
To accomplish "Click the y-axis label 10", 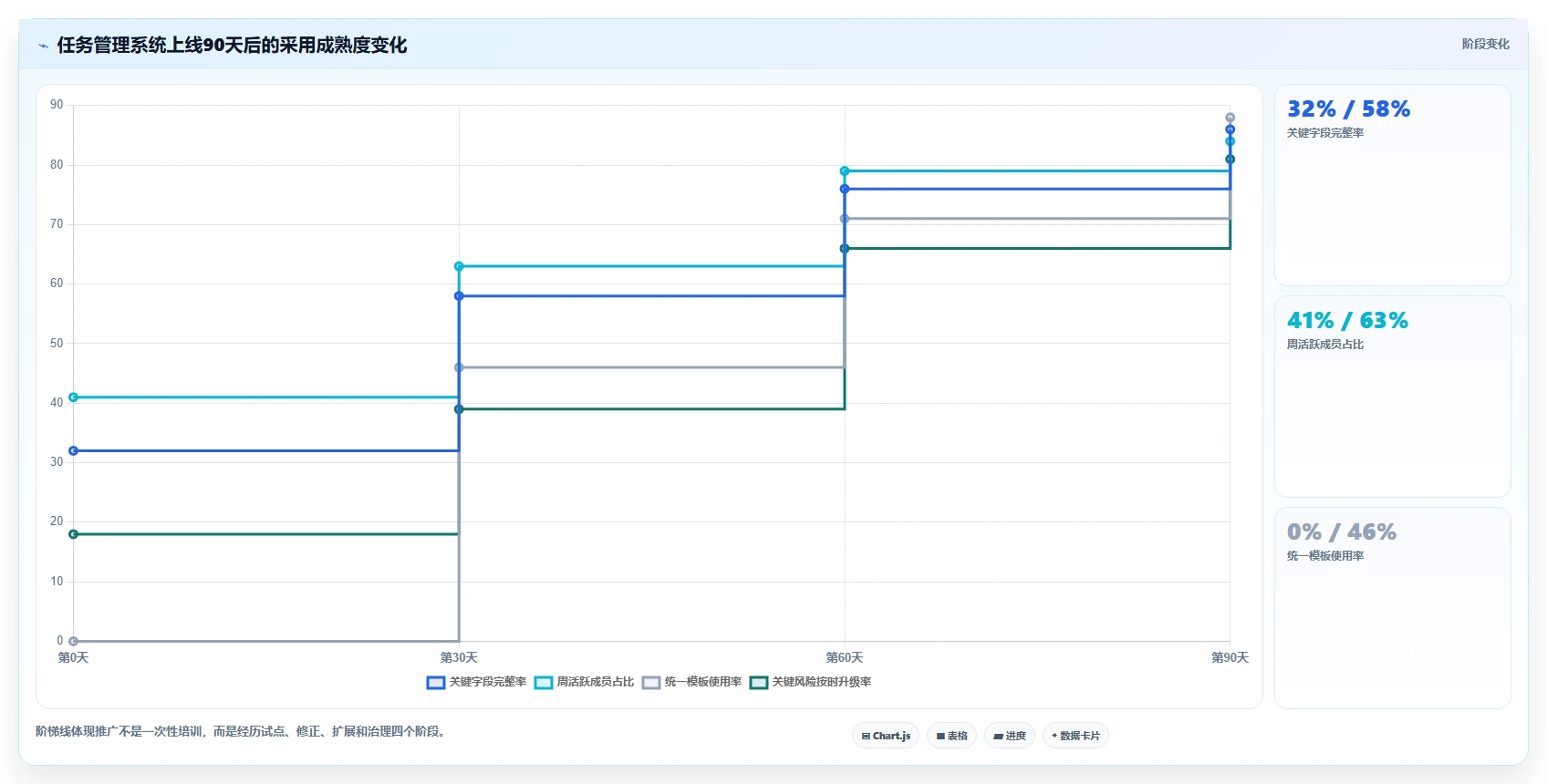I will point(57,582).
